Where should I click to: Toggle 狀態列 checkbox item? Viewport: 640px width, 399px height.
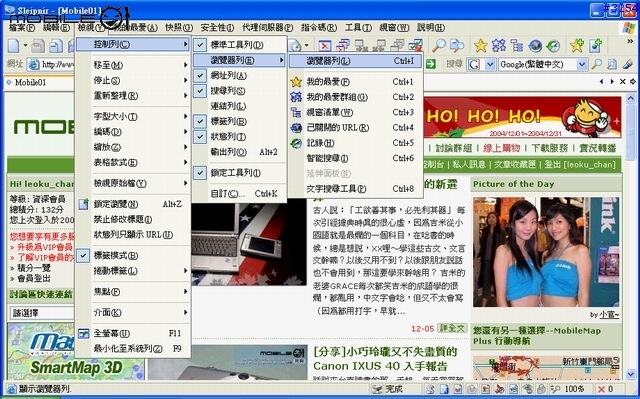pos(238,137)
